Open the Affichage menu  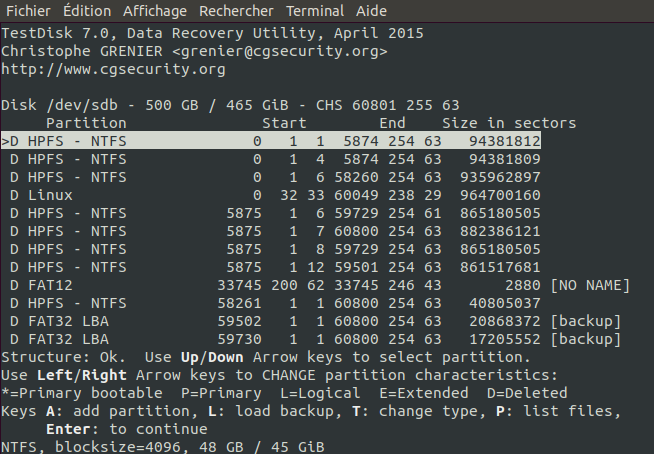[155, 11]
